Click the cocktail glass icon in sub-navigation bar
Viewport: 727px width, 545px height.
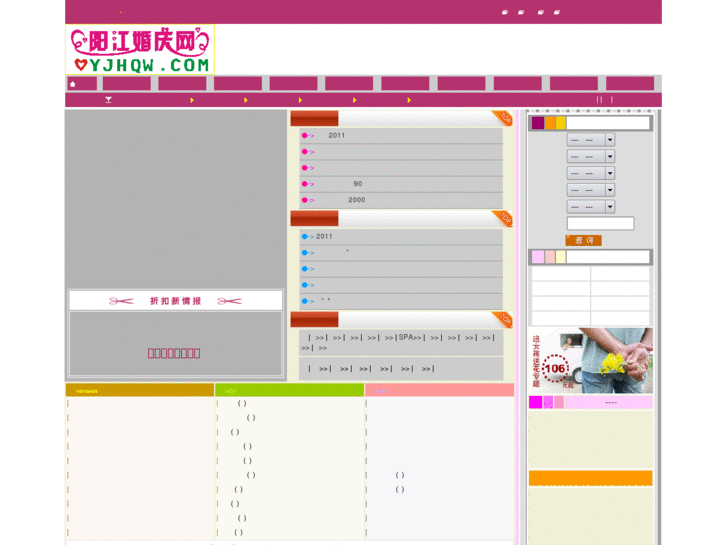[x=108, y=100]
